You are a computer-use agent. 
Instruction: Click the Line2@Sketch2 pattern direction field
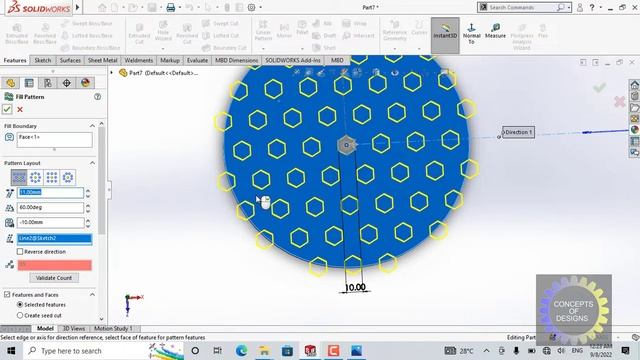coord(54,239)
